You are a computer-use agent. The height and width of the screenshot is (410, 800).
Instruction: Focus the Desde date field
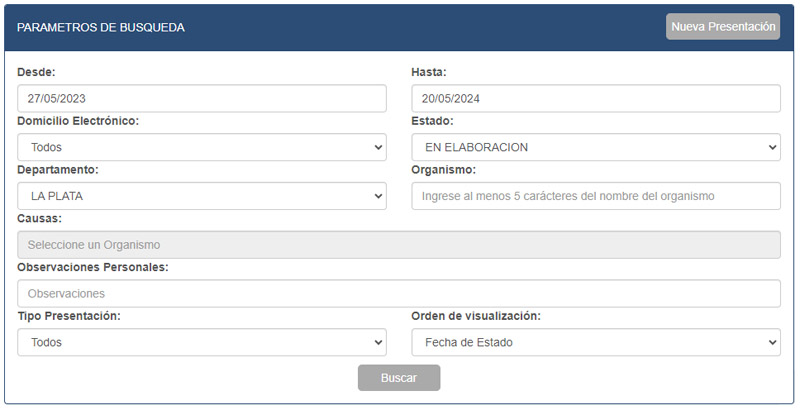coord(202,99)
